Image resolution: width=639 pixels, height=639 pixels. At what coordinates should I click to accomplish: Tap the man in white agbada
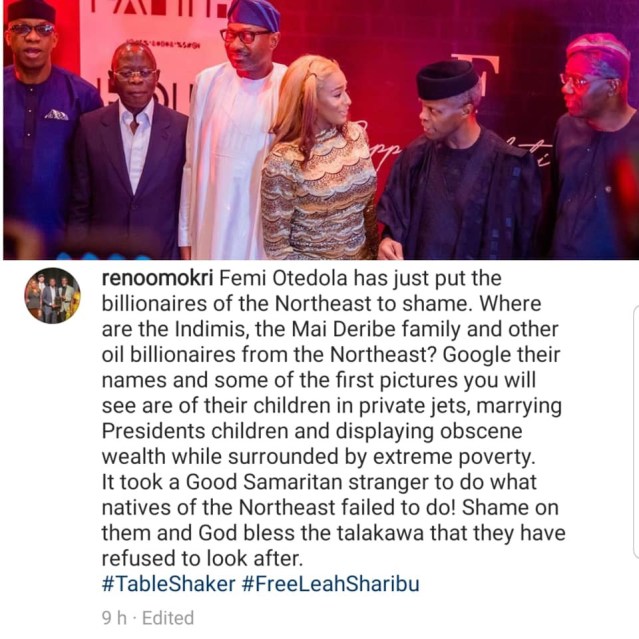(x=232, y=134)
